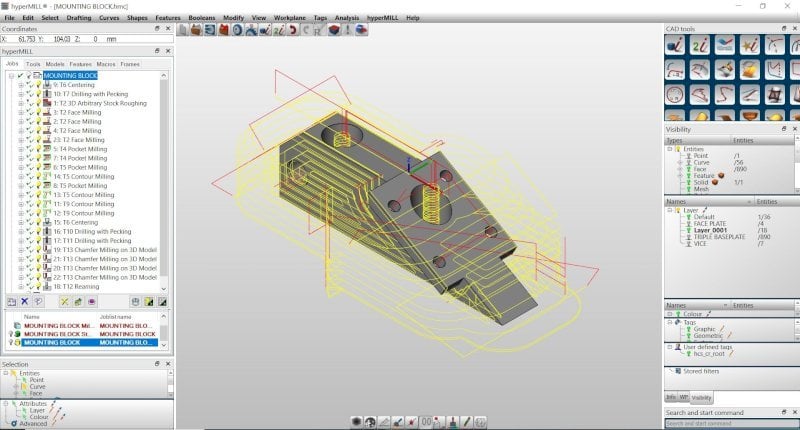Click the orange color dot next to Solid
The image size is (800, 430).
click(715, 183)
